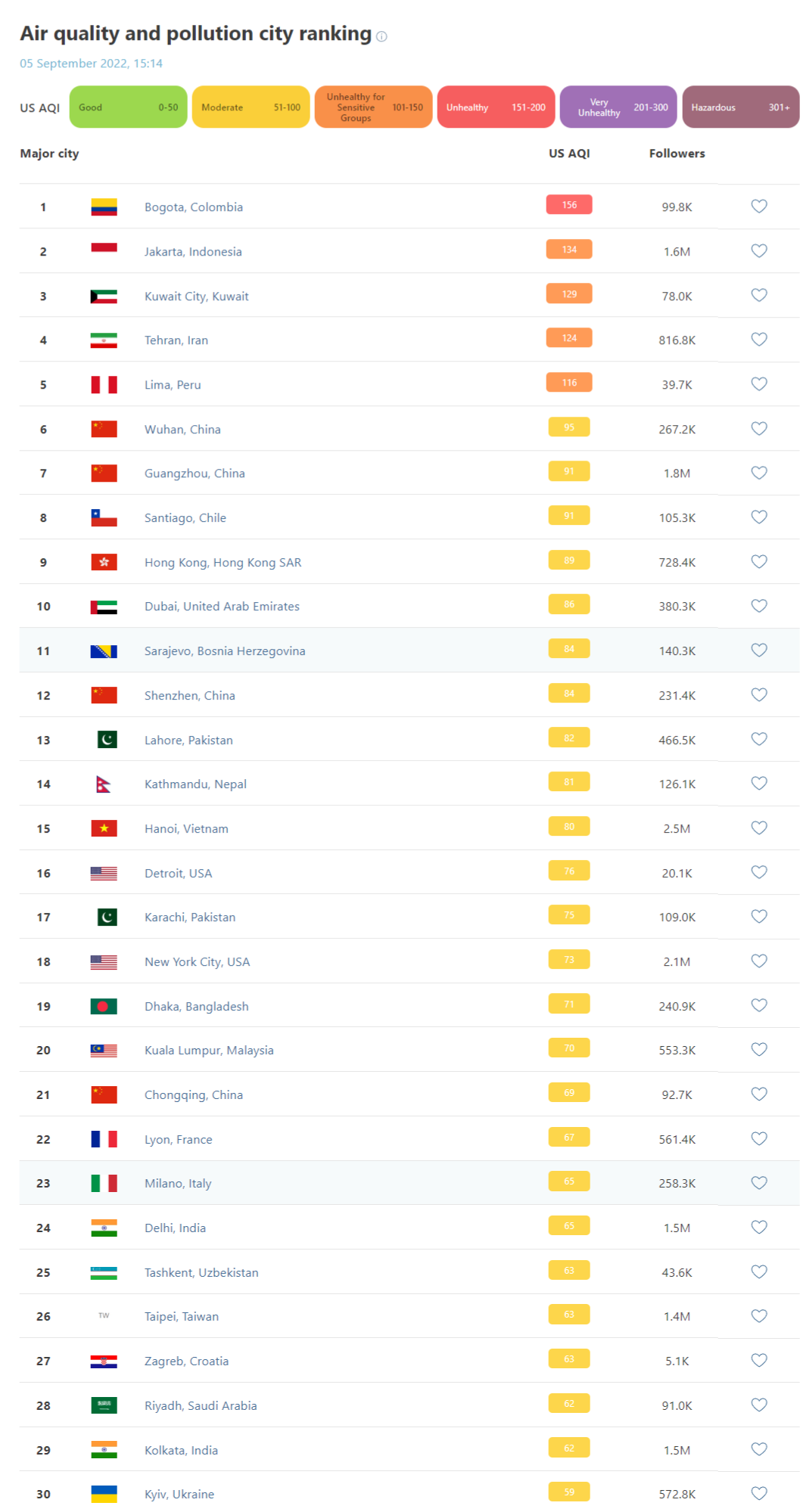Image resolution: width=803 pixels, height=1512 pixels.
Task: Click the US AQI column header
Action: pos(569,154)
